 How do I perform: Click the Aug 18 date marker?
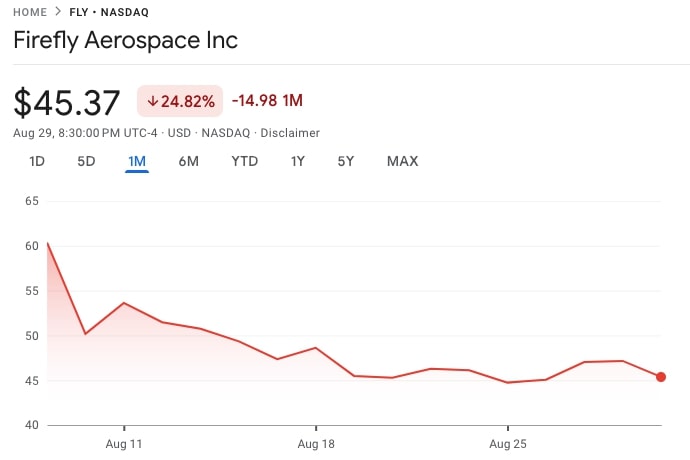click(x=315, y=442)
